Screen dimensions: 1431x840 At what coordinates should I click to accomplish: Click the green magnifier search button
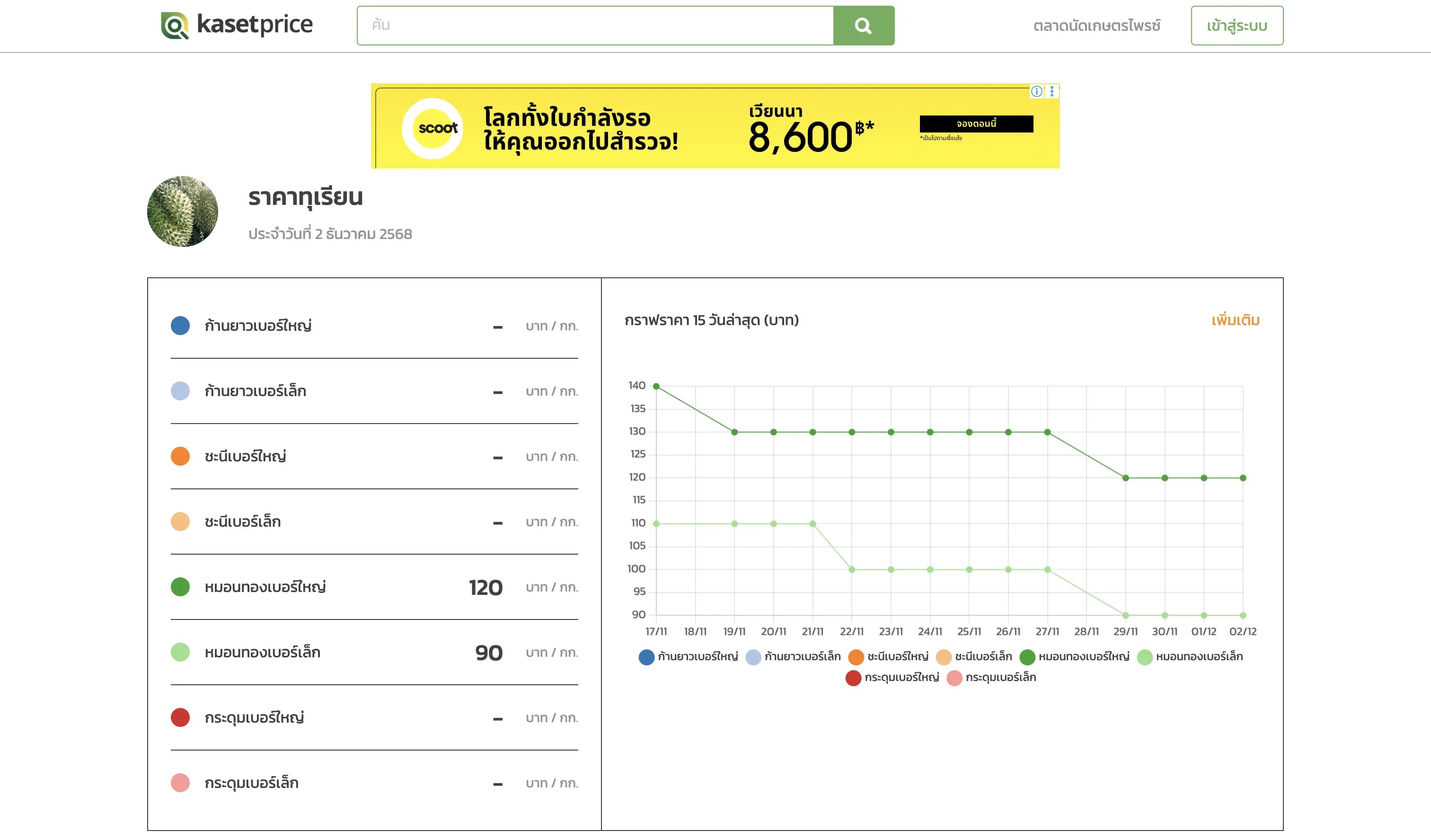[x=863, y=26]
